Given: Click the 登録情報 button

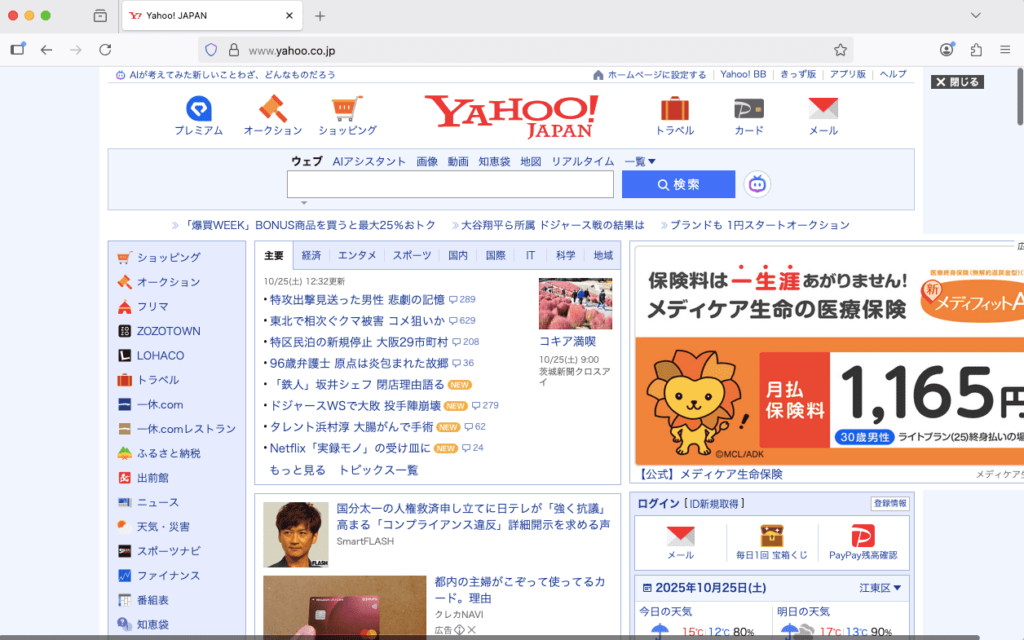Looking at the screenshot, I should pyautogui.click(x=890, y=504).
